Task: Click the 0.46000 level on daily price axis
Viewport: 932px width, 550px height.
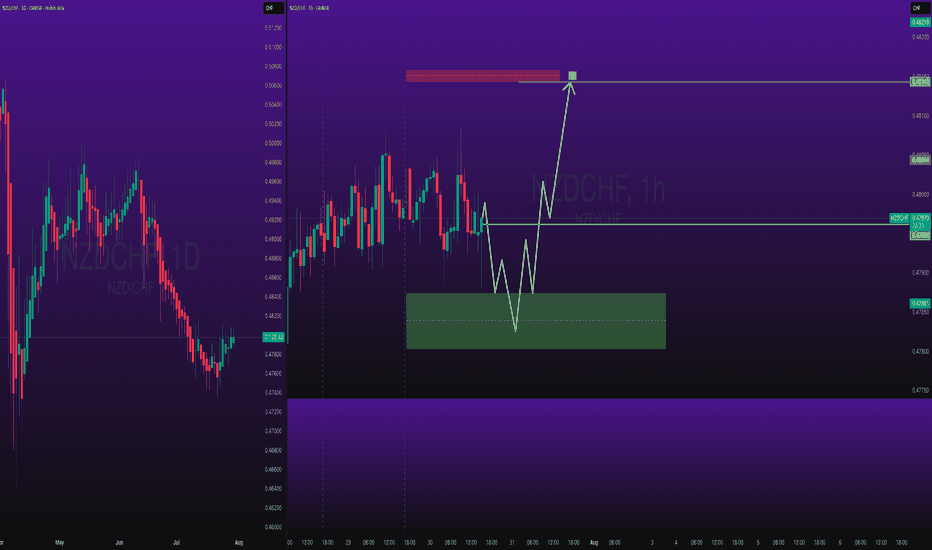Action: tap(273, 527)
